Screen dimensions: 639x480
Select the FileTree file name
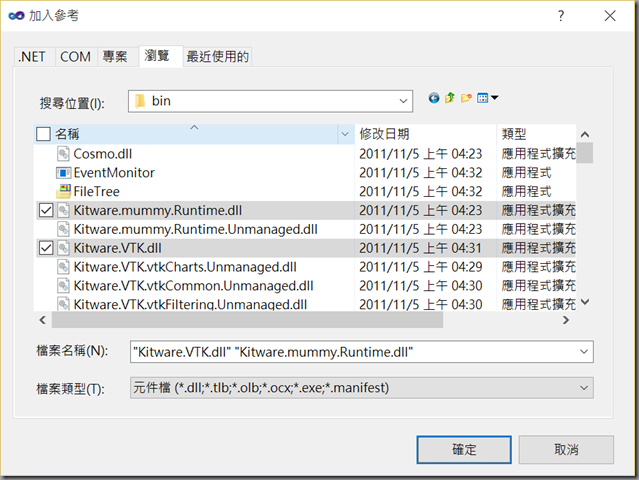97,192
